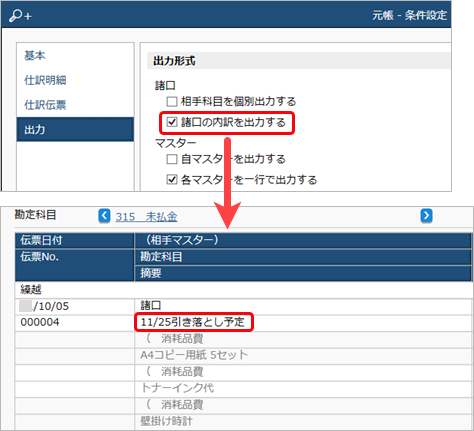474x431 pixels.
Task: Go to previous account with left arrow
Action: 104,216
